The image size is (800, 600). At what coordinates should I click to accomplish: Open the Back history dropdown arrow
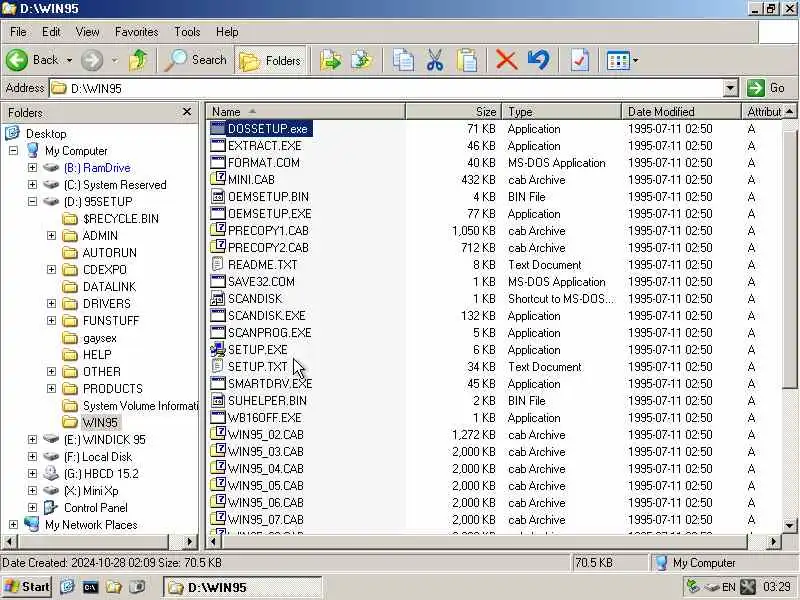tap(69, 60)
